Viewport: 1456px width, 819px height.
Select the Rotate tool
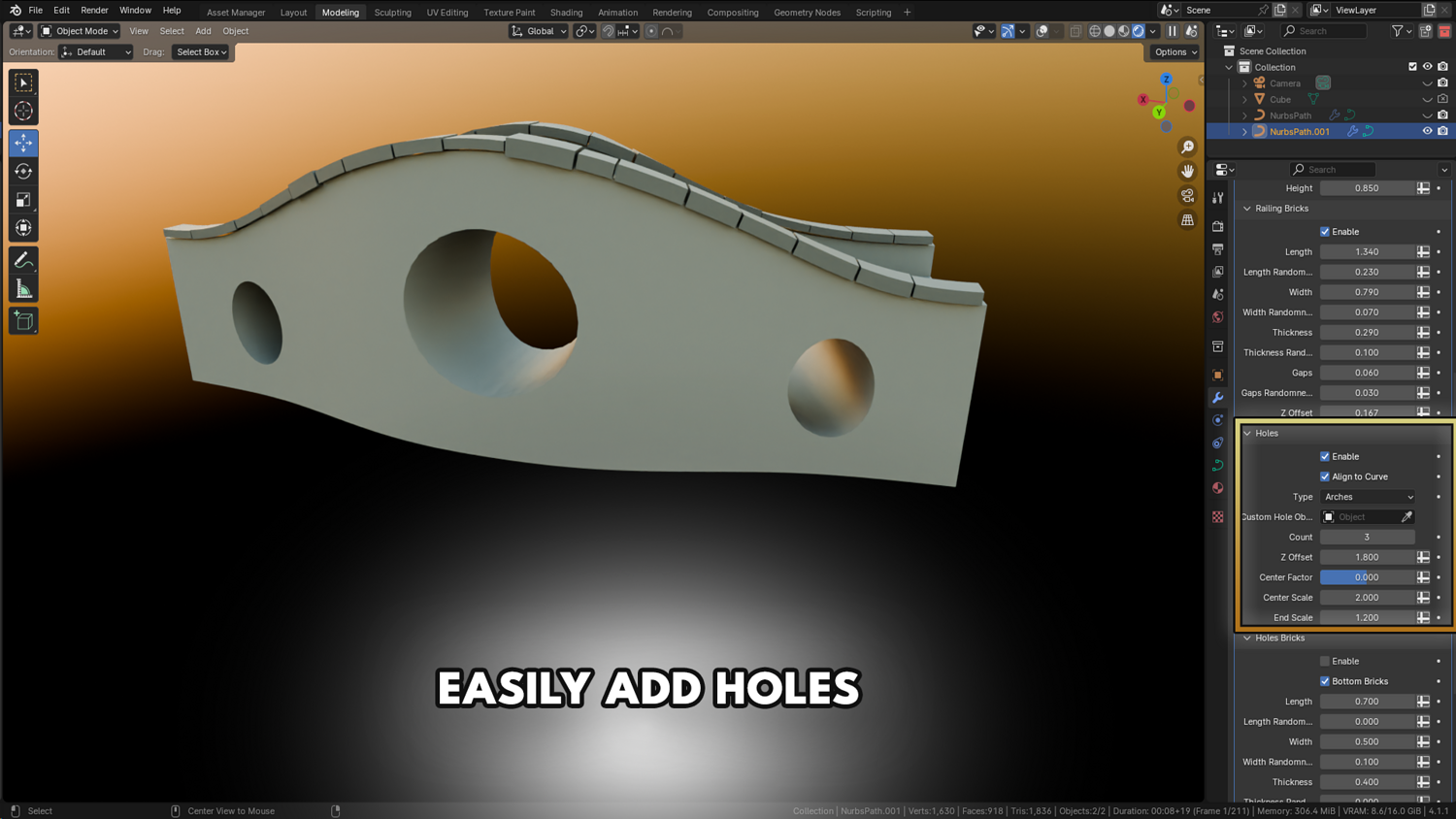tap(23, 172)
